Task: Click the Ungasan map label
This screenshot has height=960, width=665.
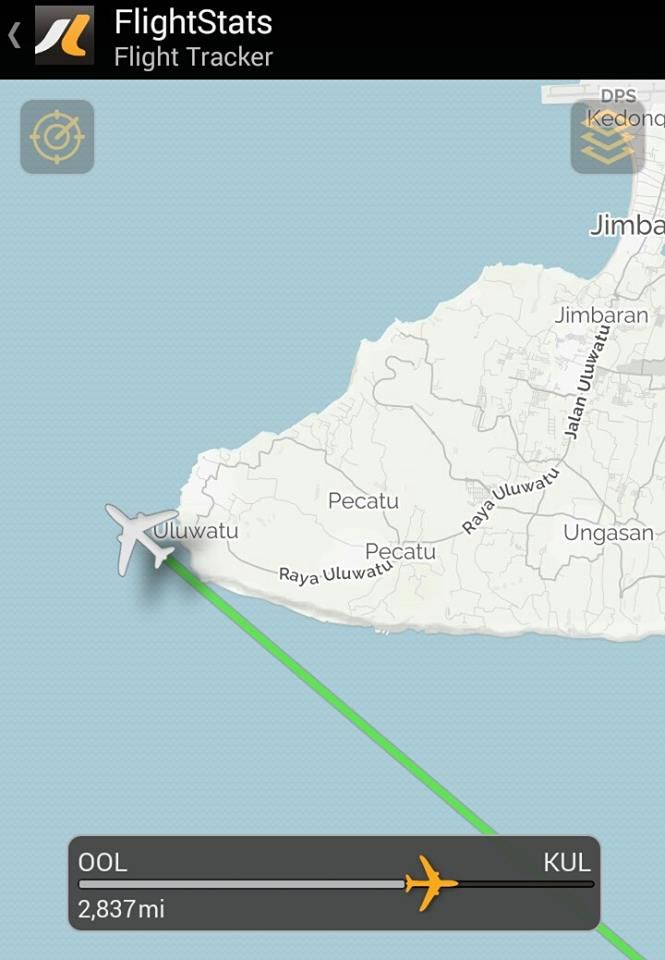Action: (609, 533)
